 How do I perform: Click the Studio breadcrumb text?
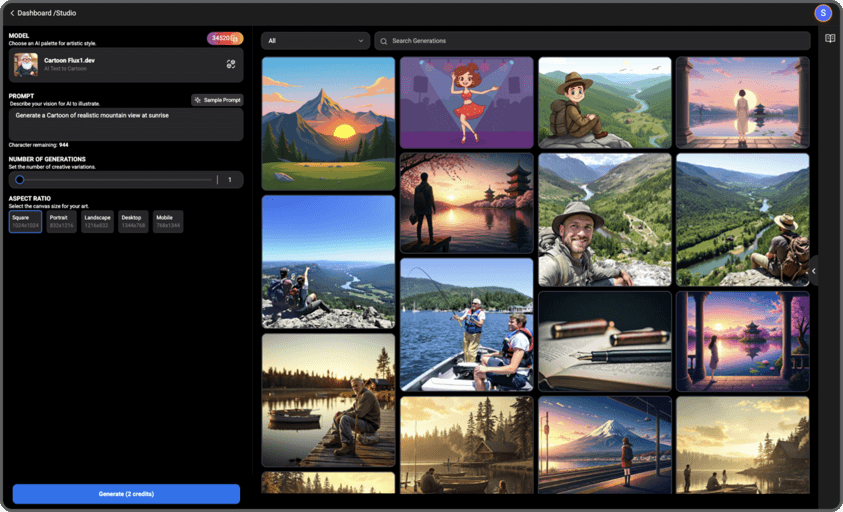pyautogui.click(x=66, y=13)
